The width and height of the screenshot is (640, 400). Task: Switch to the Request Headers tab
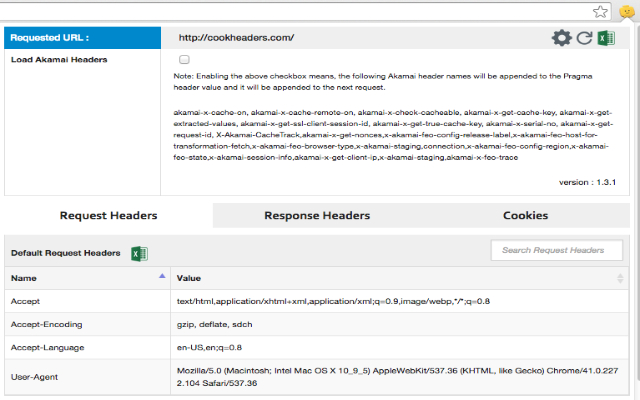109,216
